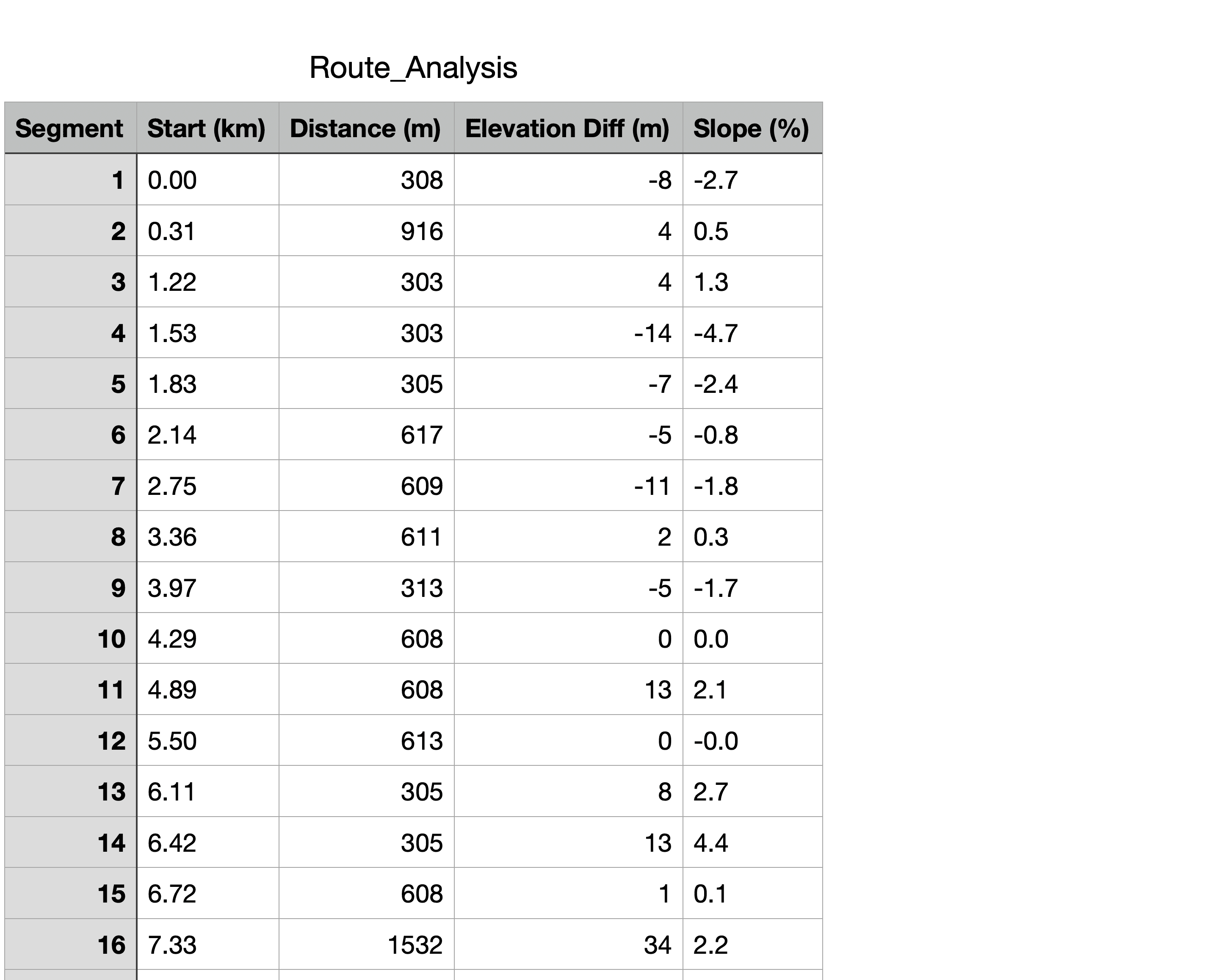Click the Elevation Diff (m) header

coord(568,128)
